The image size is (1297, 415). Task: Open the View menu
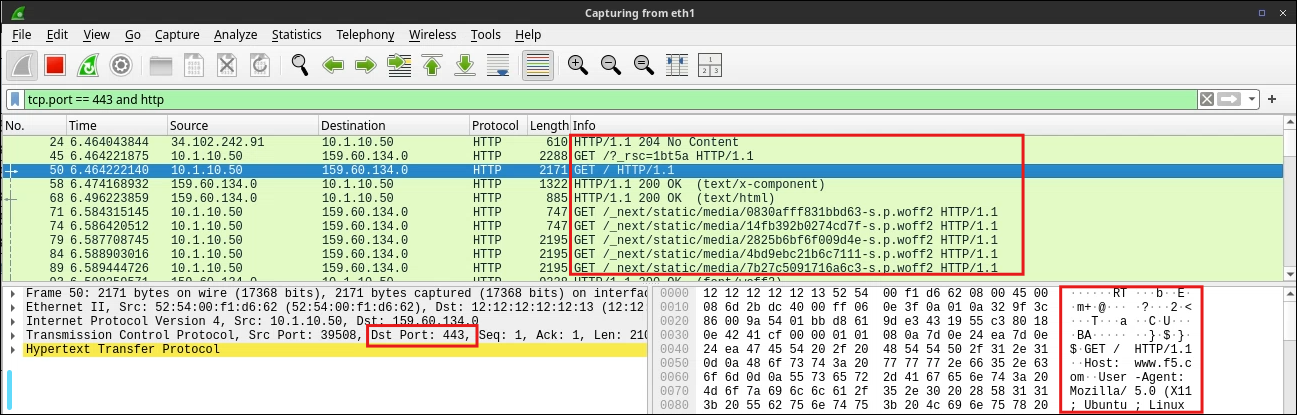click(x=96, y=34)
